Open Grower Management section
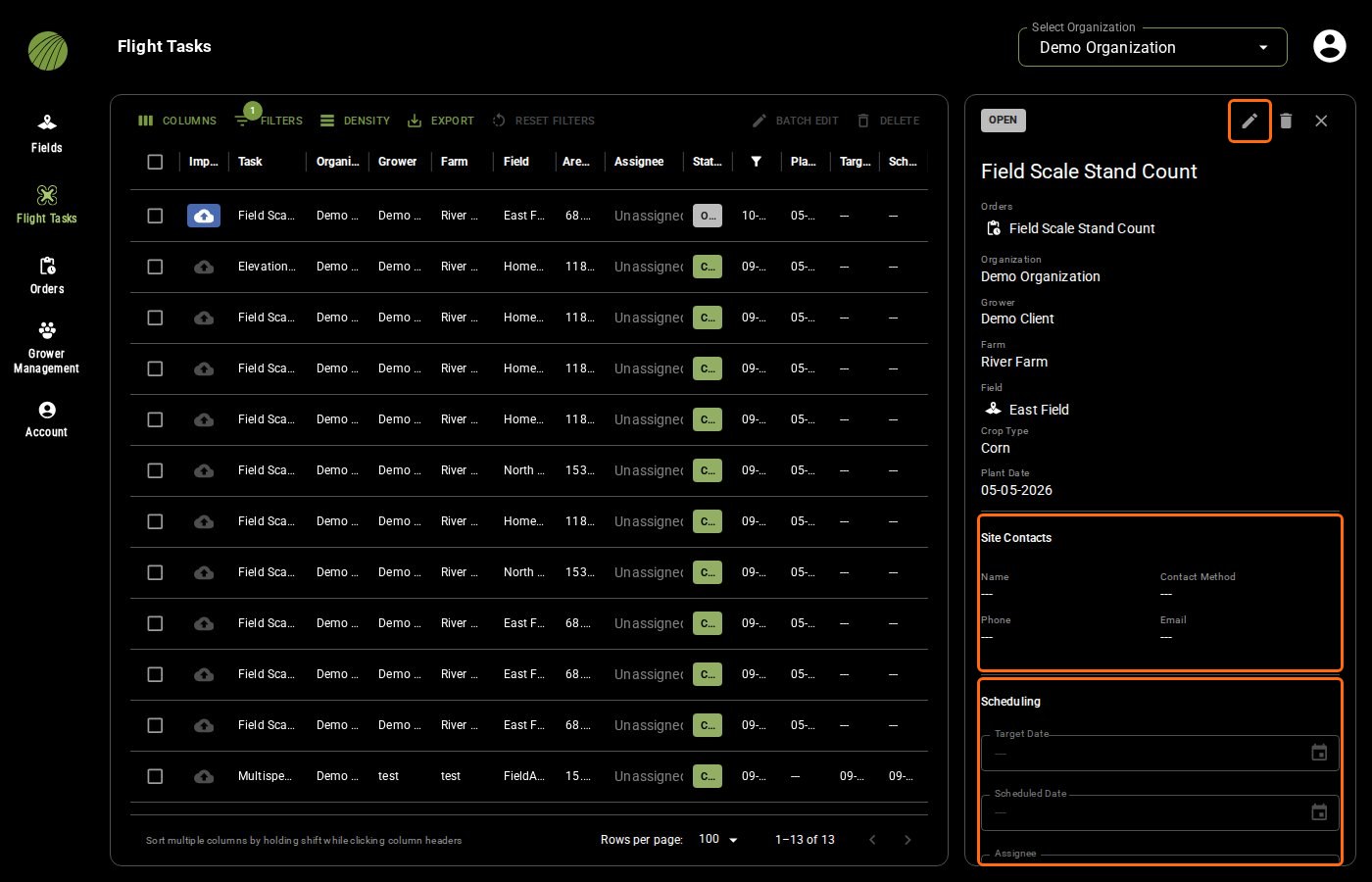The width and height of the screenshot is (1372, 882). [46, 347]
